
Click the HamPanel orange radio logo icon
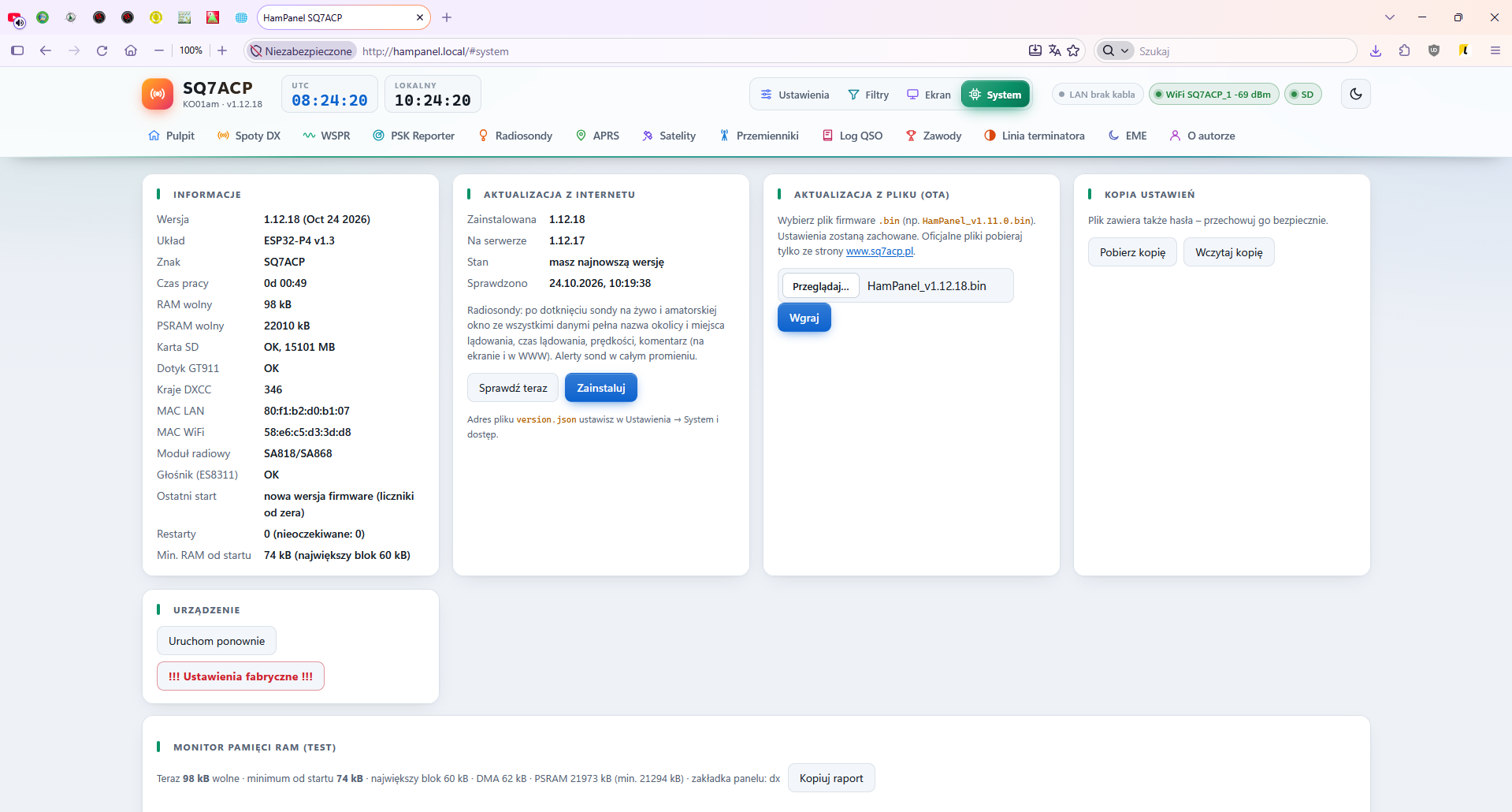click(158, 94)
